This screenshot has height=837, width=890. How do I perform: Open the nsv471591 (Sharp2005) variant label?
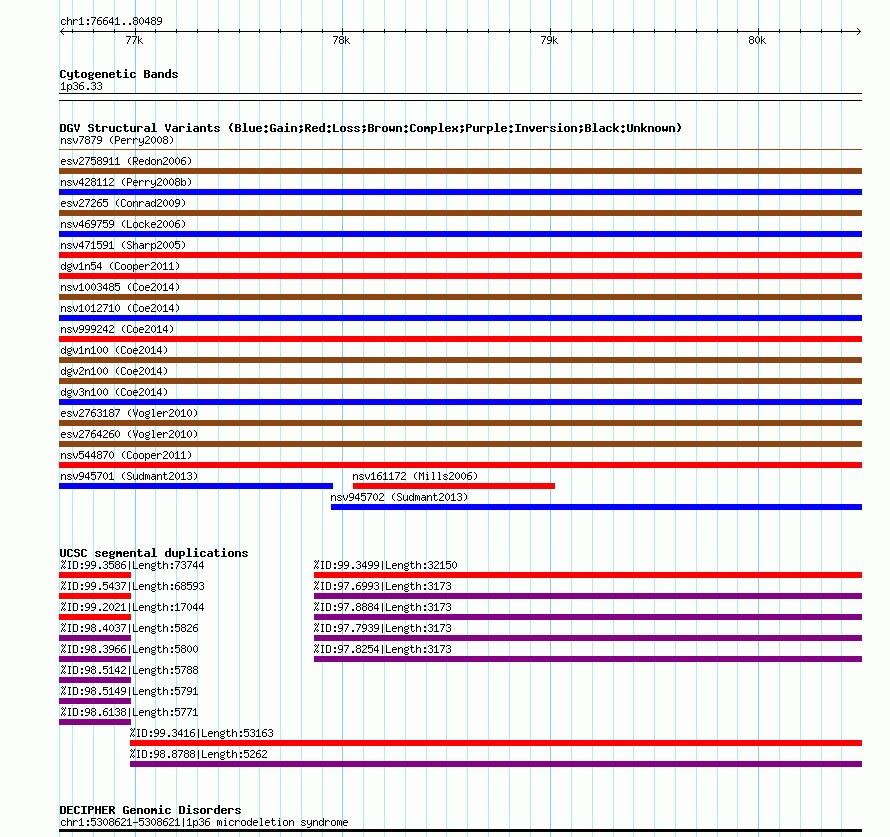[x=123, y=245]
